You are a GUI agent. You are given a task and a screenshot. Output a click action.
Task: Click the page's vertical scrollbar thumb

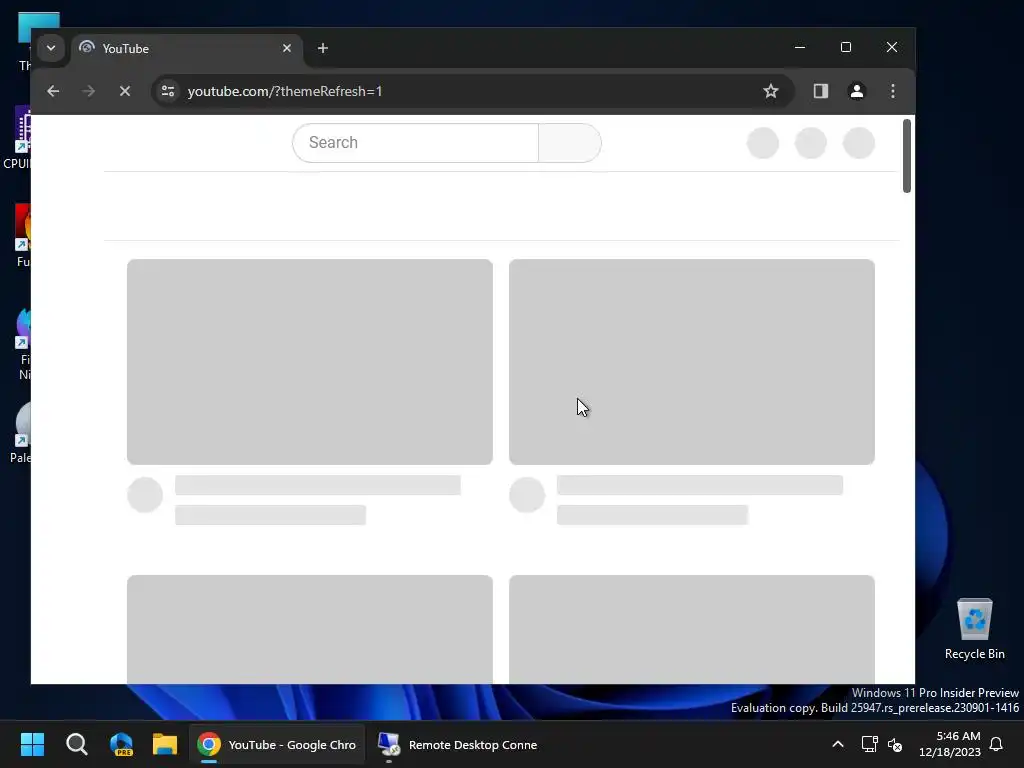click(x=906, y=156)
